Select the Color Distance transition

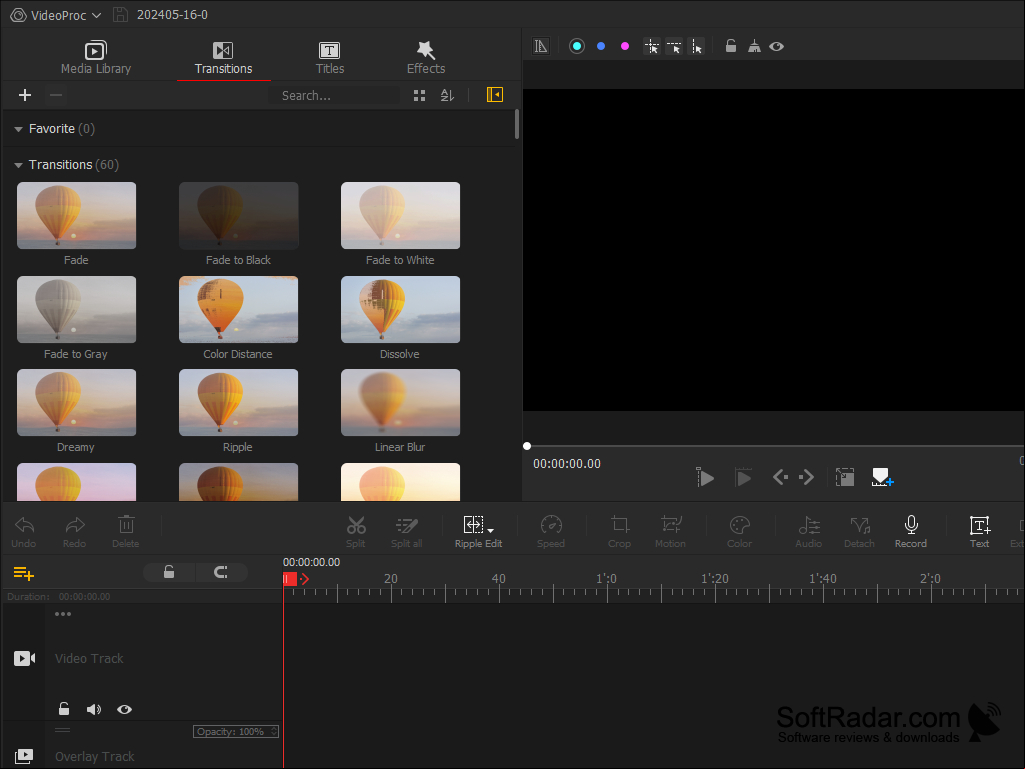(x=239, y=309)
